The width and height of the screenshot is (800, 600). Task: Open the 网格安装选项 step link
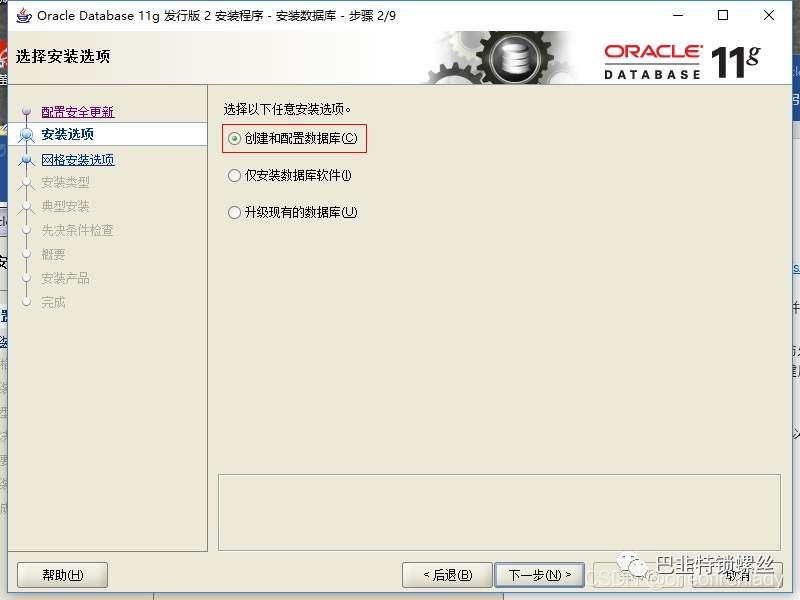pyautogui.click(x=78, y=160)
